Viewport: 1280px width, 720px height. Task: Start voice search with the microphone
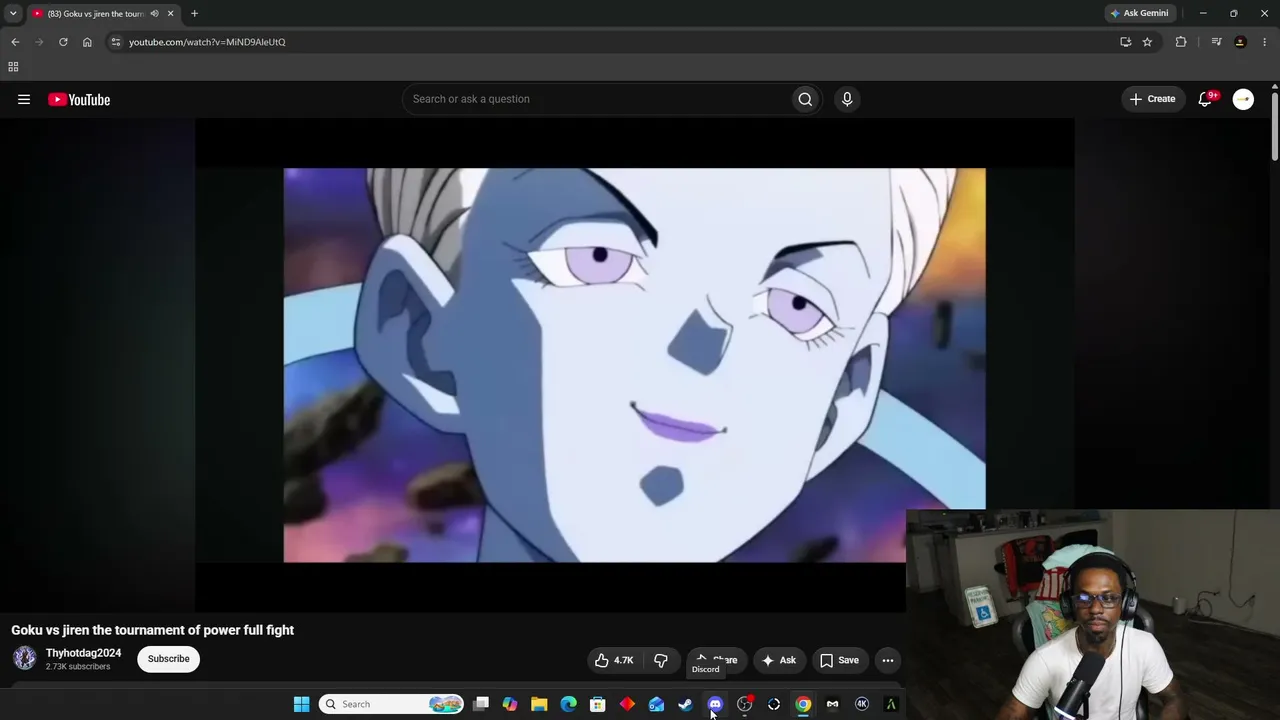coord(847,99)
